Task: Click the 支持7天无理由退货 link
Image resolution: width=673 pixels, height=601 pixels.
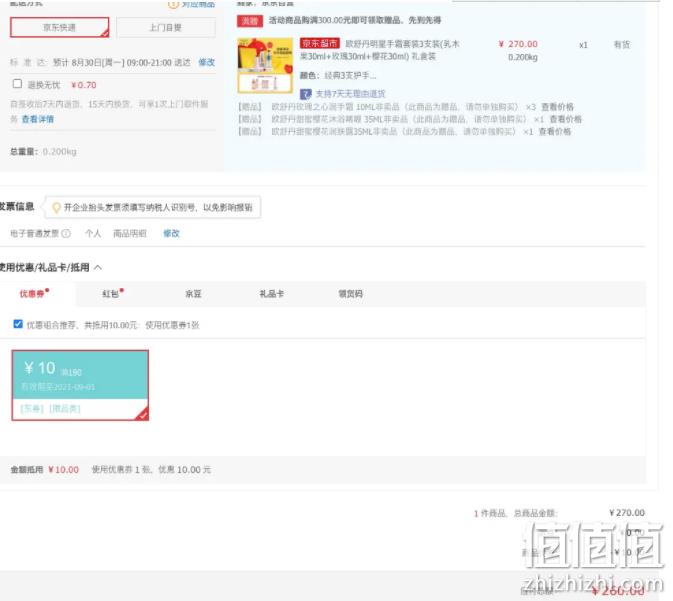Action: pos(351,94)
